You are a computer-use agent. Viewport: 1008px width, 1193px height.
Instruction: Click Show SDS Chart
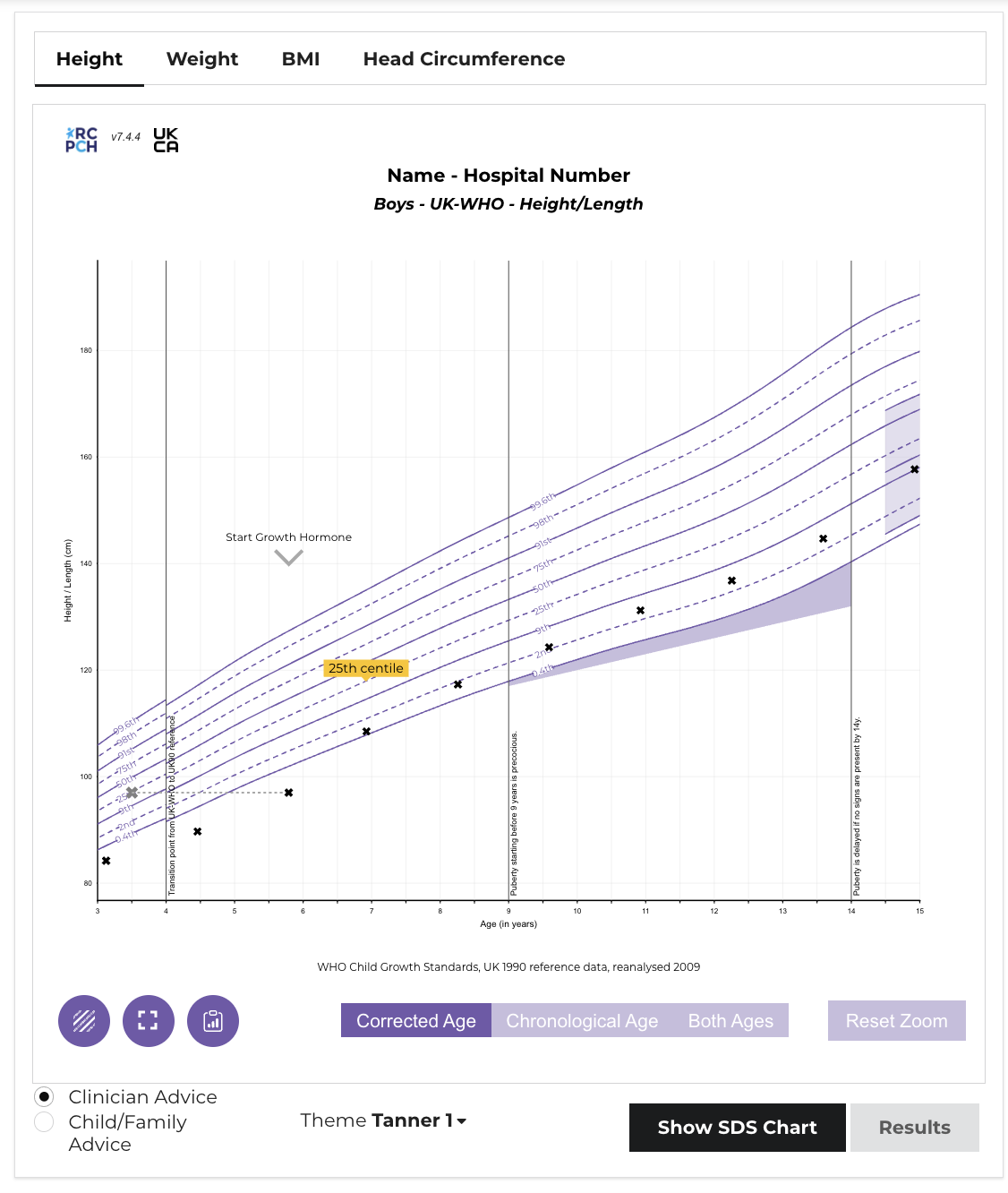[x=737, y=1127]
